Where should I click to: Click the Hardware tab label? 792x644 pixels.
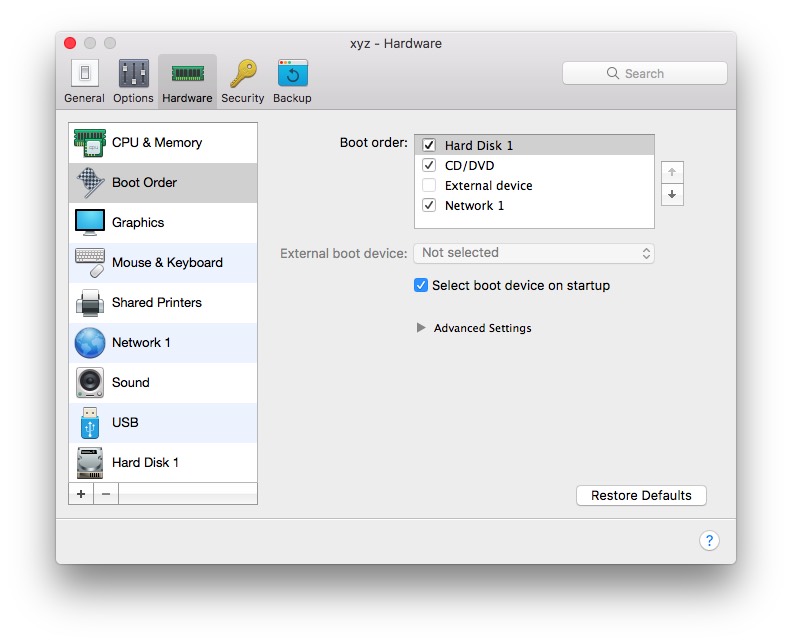(187, 98)
